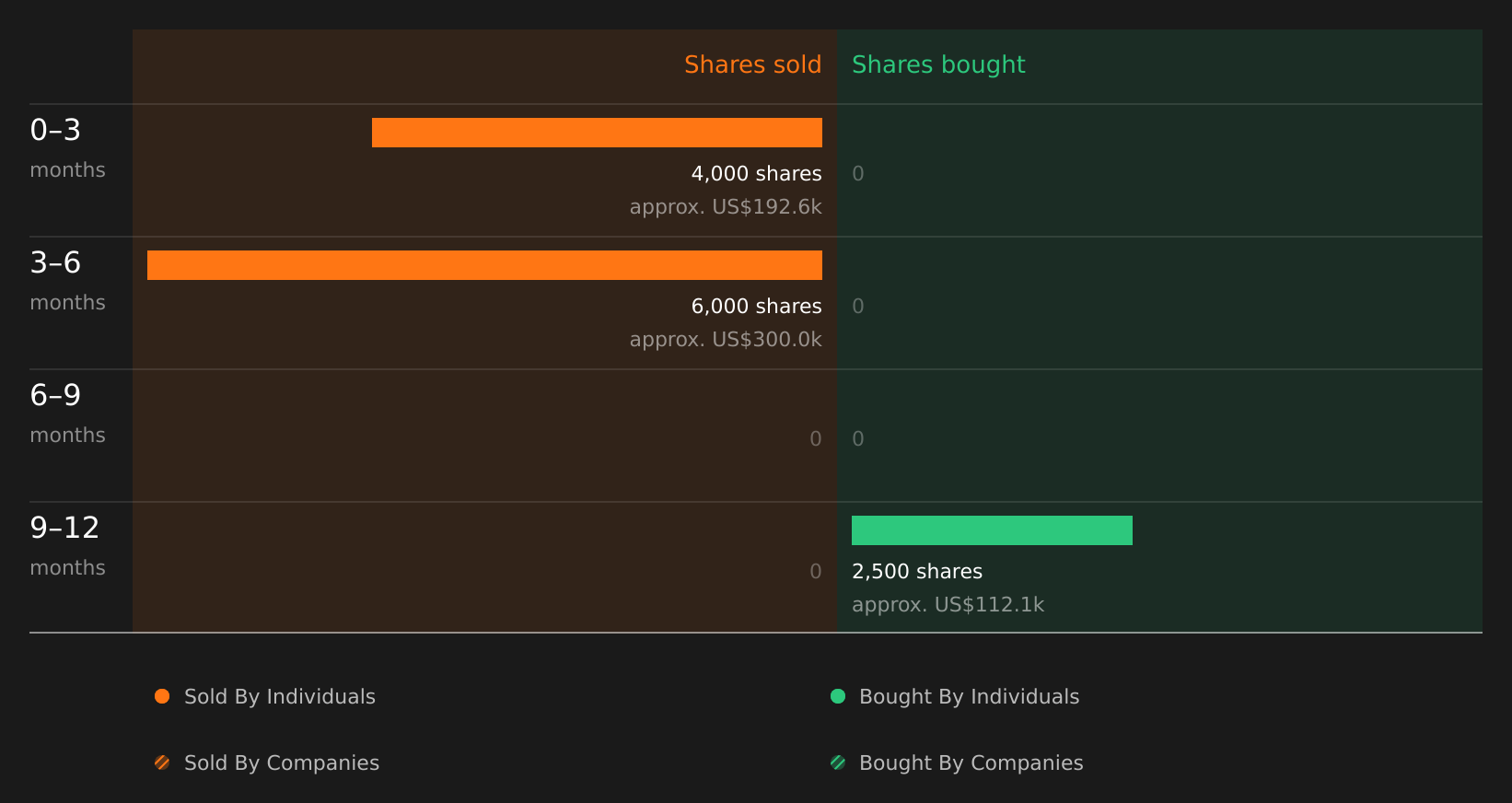The height and width of the screenshot is (803, 1512).
Task: Click the 9–12 months row label
Action: (x=67, y=546)
